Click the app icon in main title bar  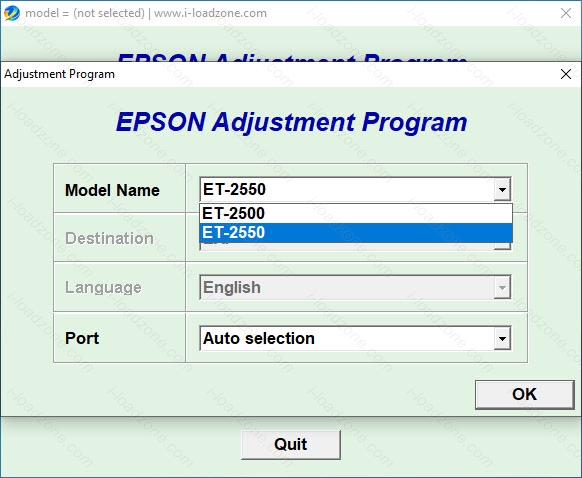point(12,13)
